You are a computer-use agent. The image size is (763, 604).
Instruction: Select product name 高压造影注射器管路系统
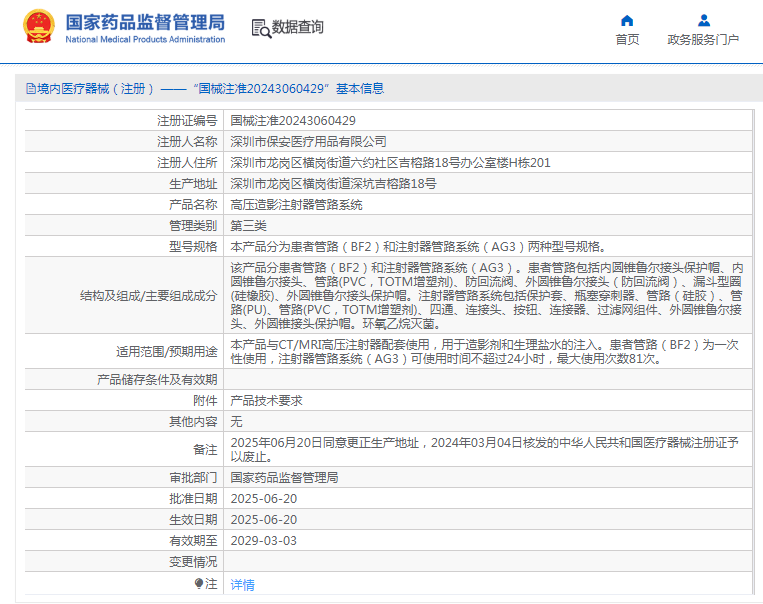pyautogui.click(x=296, y=204)
